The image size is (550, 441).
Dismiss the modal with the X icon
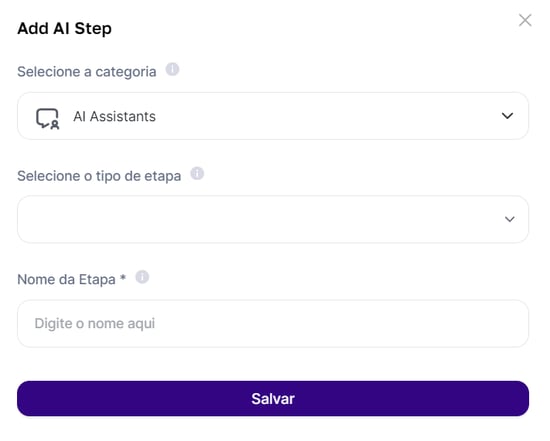coord(525,20)
